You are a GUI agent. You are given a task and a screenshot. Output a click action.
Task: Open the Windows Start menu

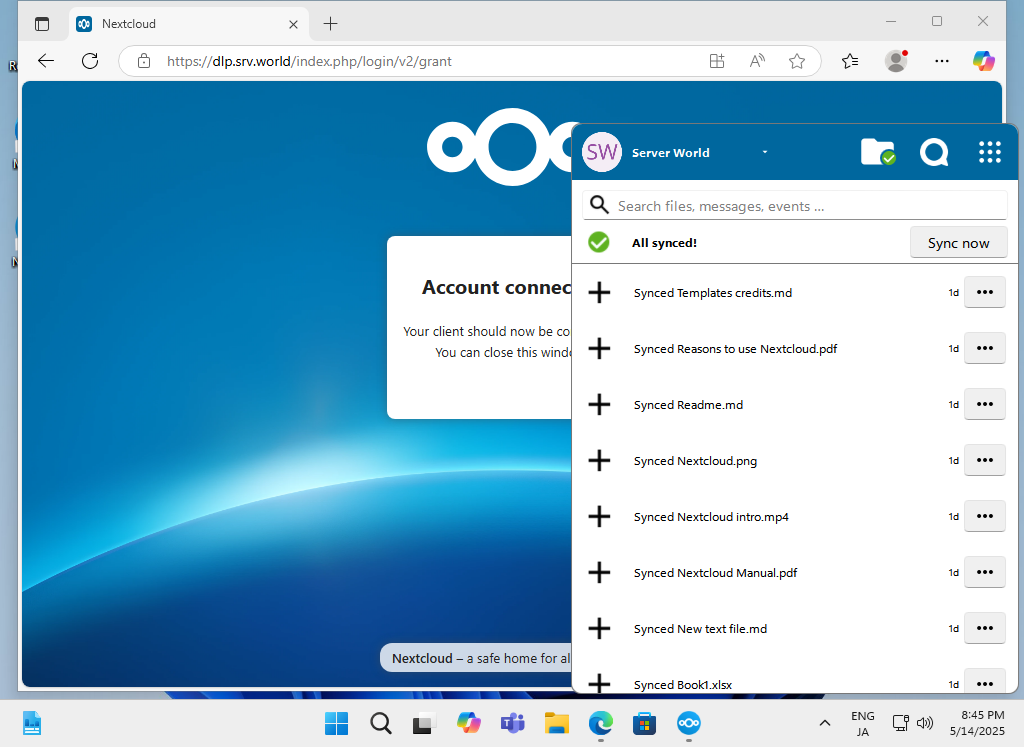coord(336,723)
